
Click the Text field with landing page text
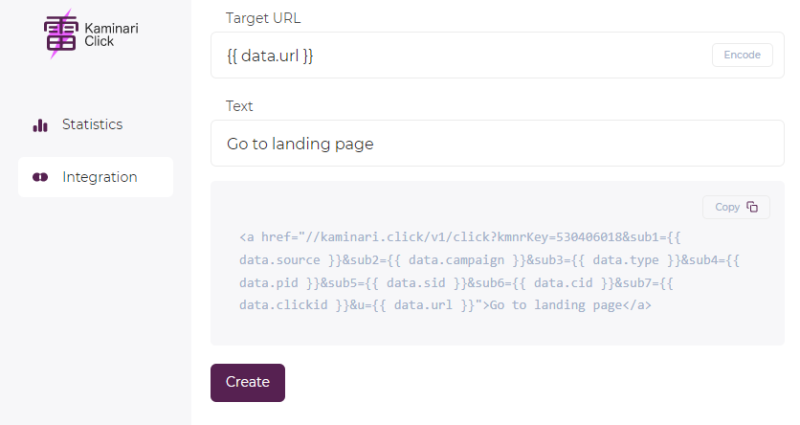[497, 144]
